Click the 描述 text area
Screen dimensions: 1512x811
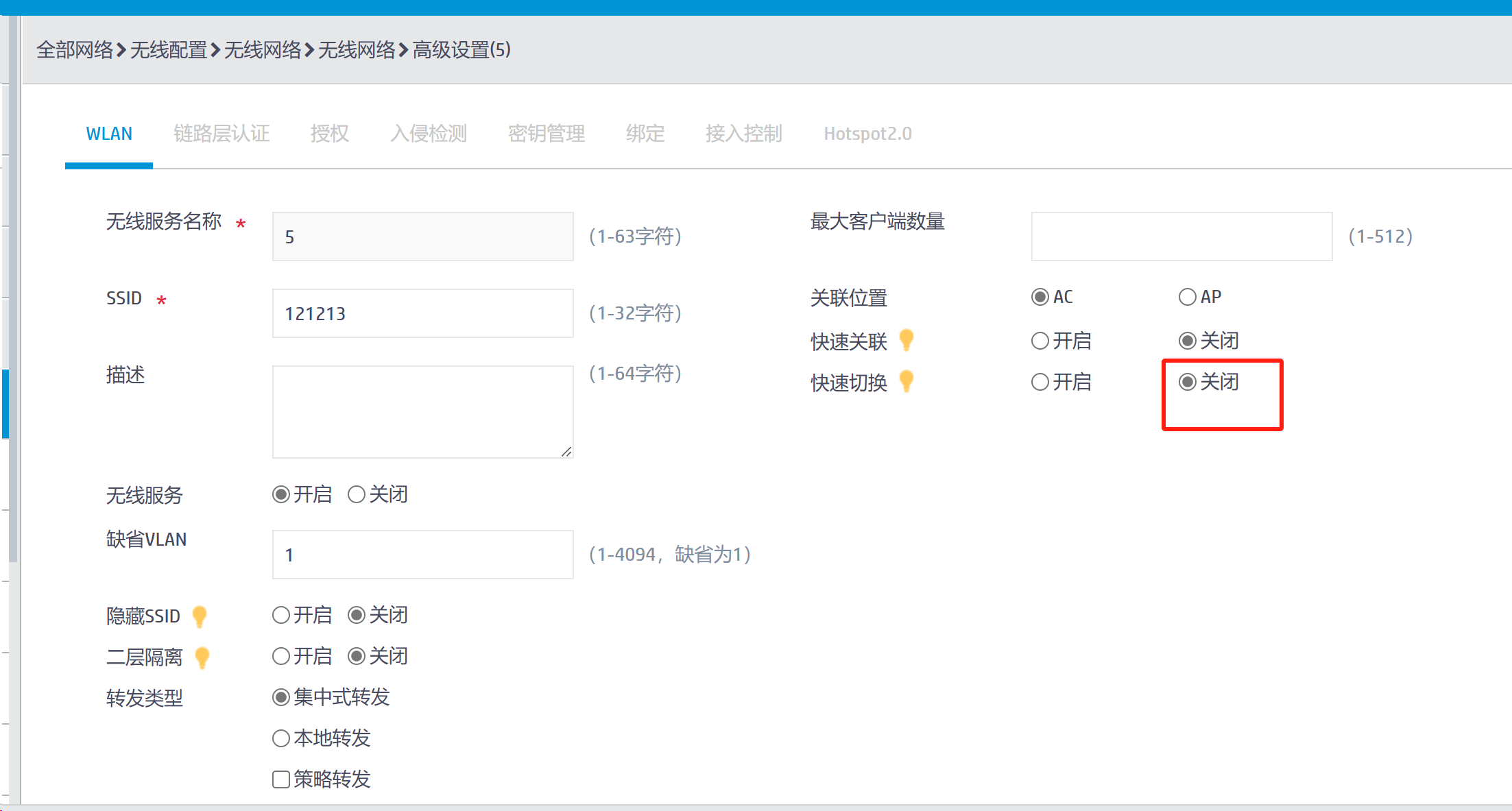[x=422, y=411]
